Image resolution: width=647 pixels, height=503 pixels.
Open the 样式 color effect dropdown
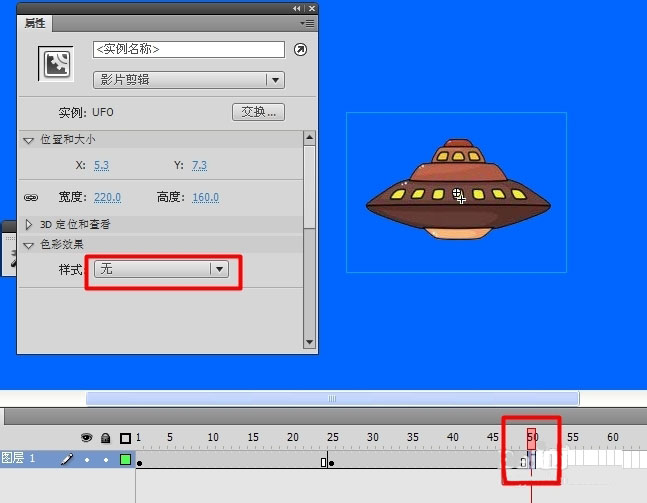(x=162, y=269)
